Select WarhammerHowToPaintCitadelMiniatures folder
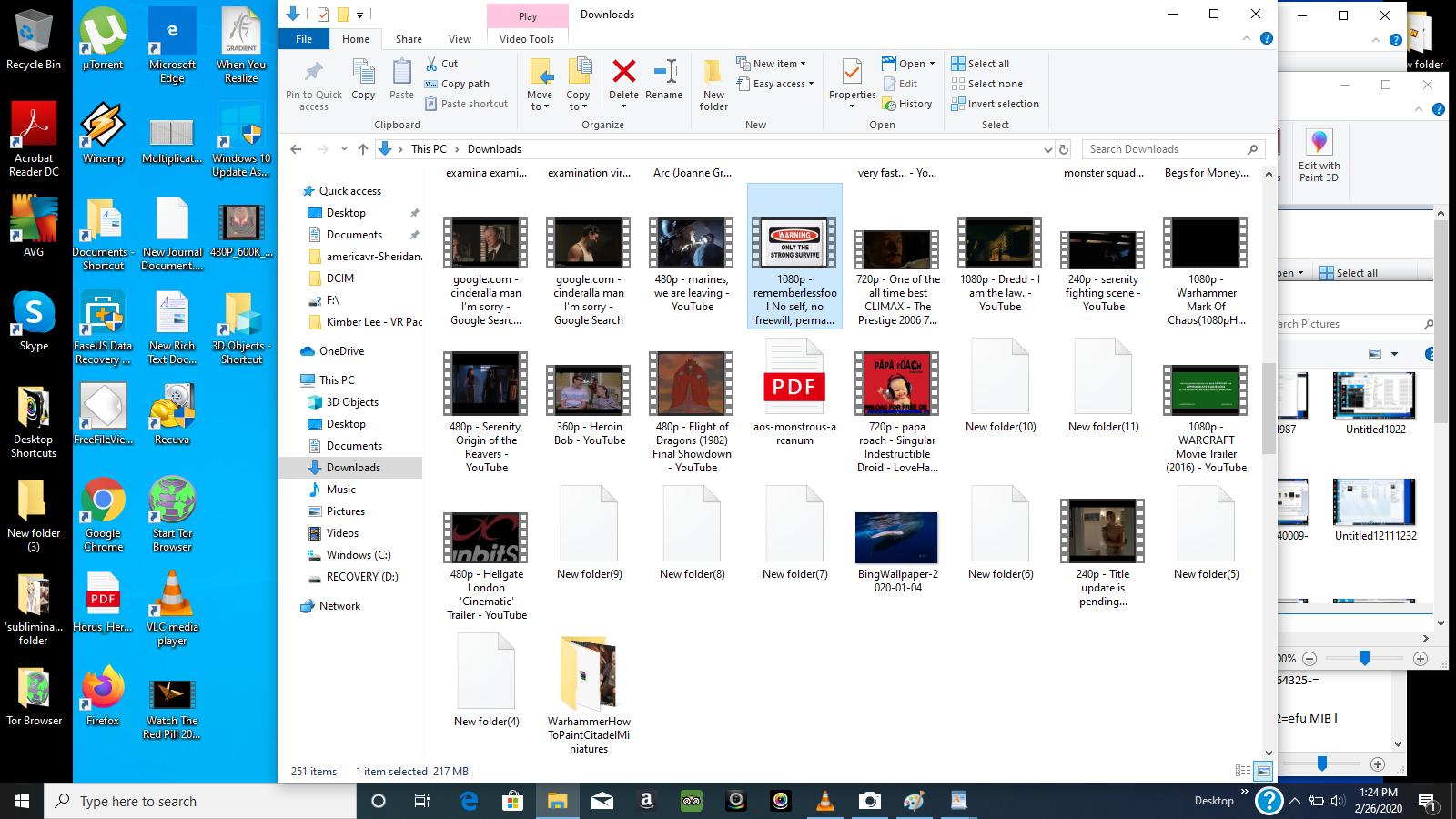 [x=589, y=695]
